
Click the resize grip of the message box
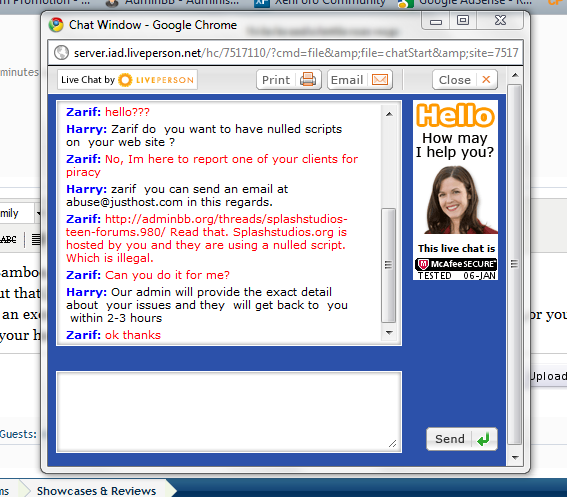393,443
